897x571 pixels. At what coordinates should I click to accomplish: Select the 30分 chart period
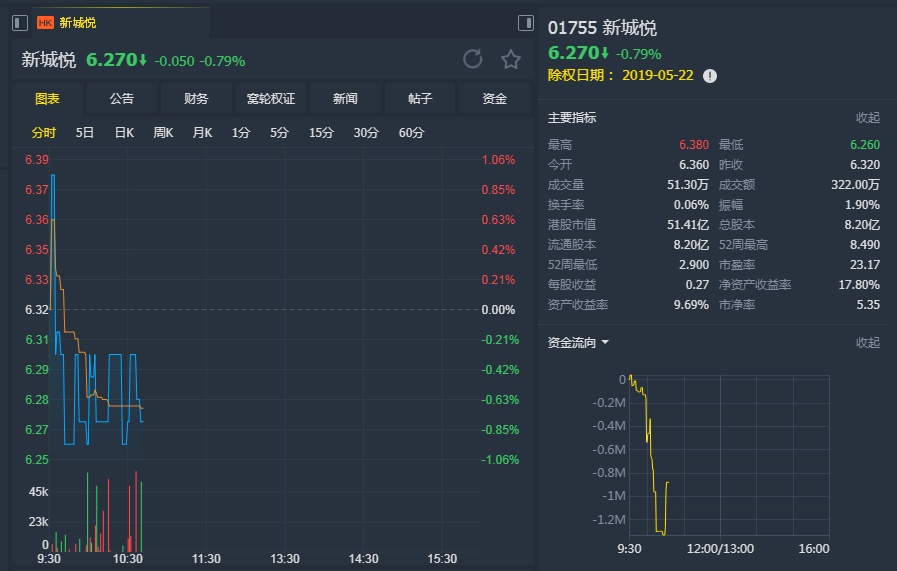coord(366,133)
